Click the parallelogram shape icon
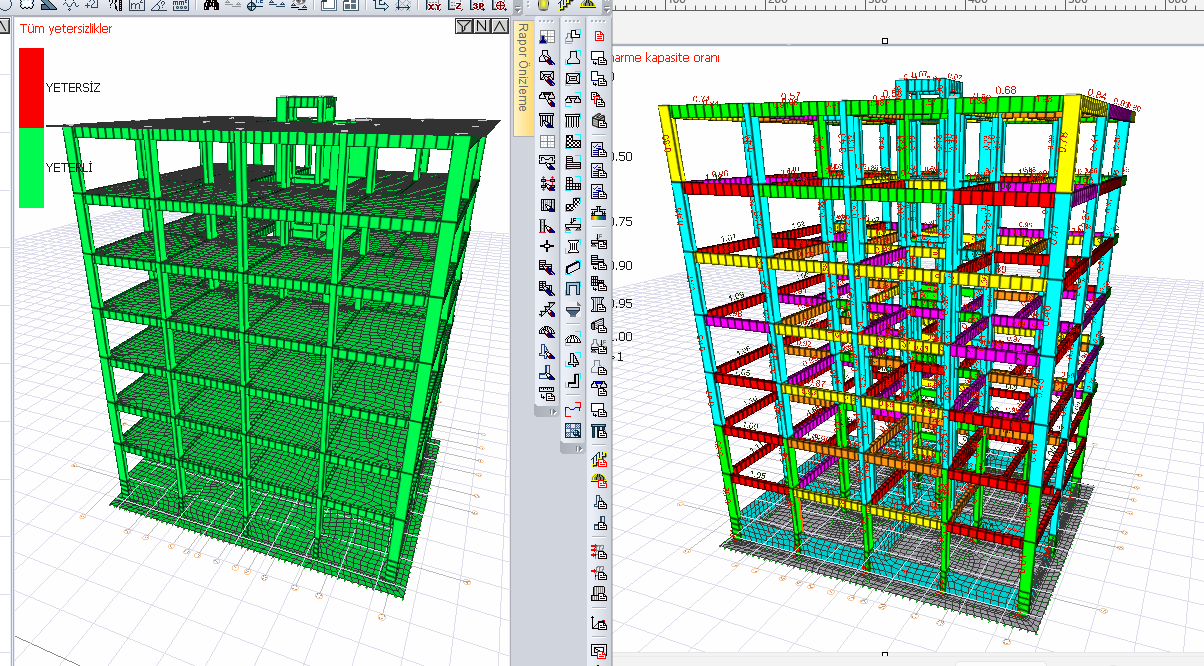Image resolution: width=1204 pixels, height=666 pixels. tap(573, 267)
